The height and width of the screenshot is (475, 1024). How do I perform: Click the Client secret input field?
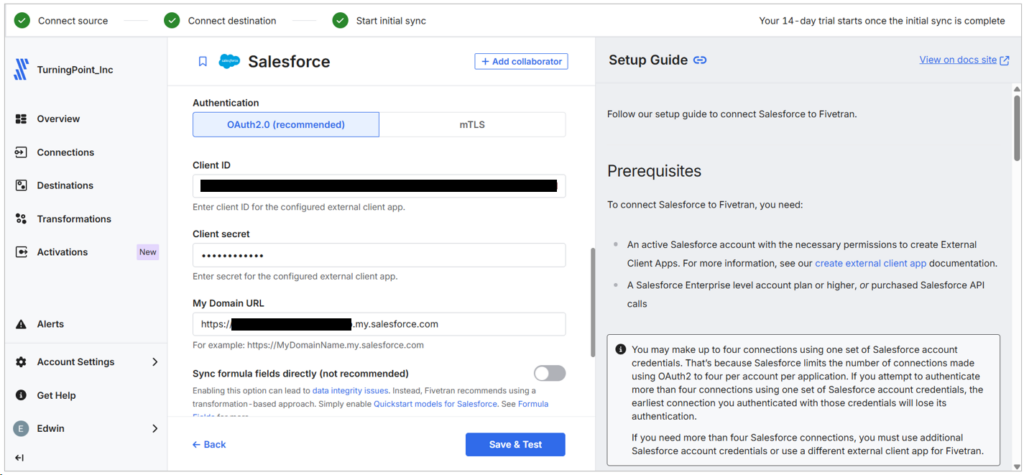tap(379, 255)
